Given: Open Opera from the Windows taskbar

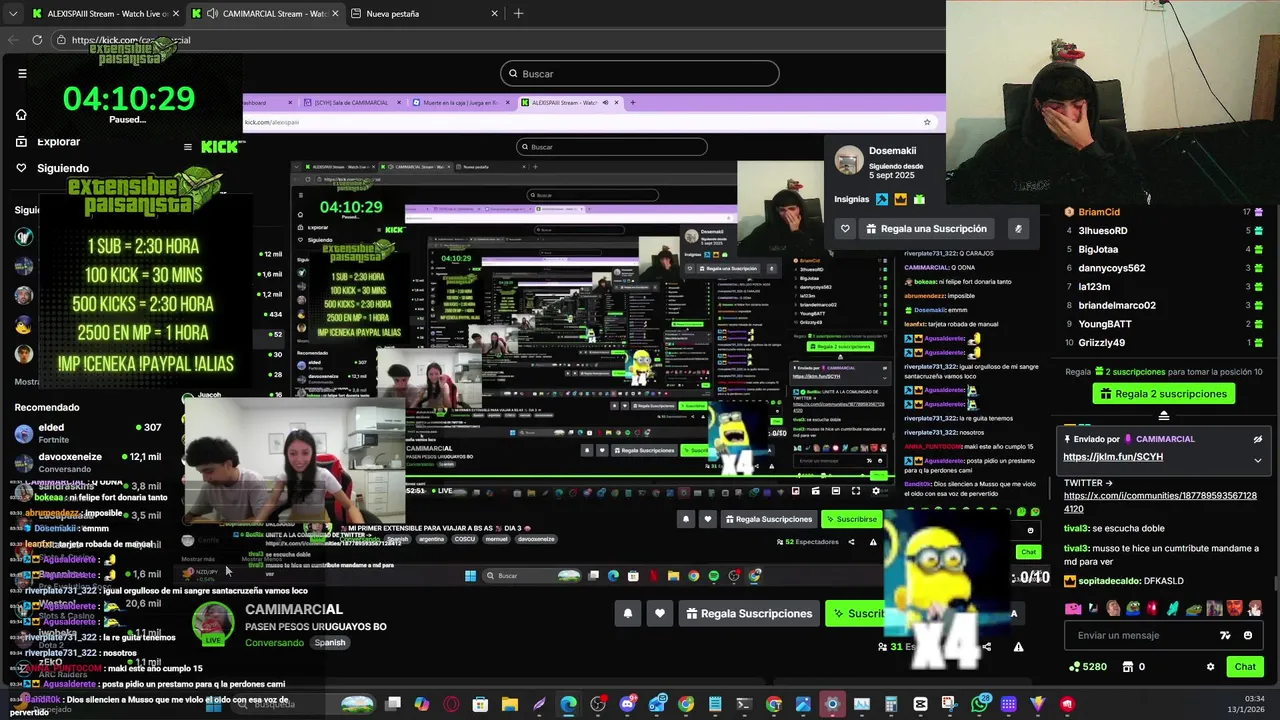Looking at the screenshot, I should [x=451, y=704].
